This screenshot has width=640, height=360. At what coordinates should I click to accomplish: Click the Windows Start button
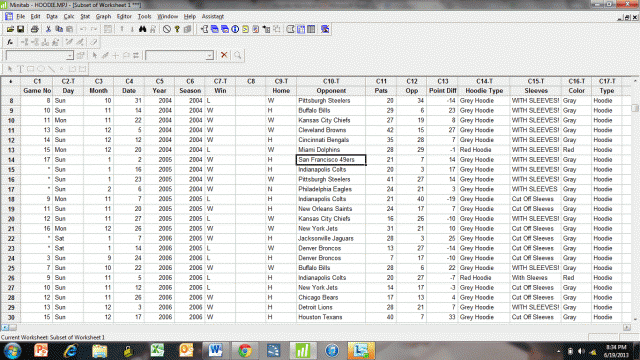[x=12, y=351]
